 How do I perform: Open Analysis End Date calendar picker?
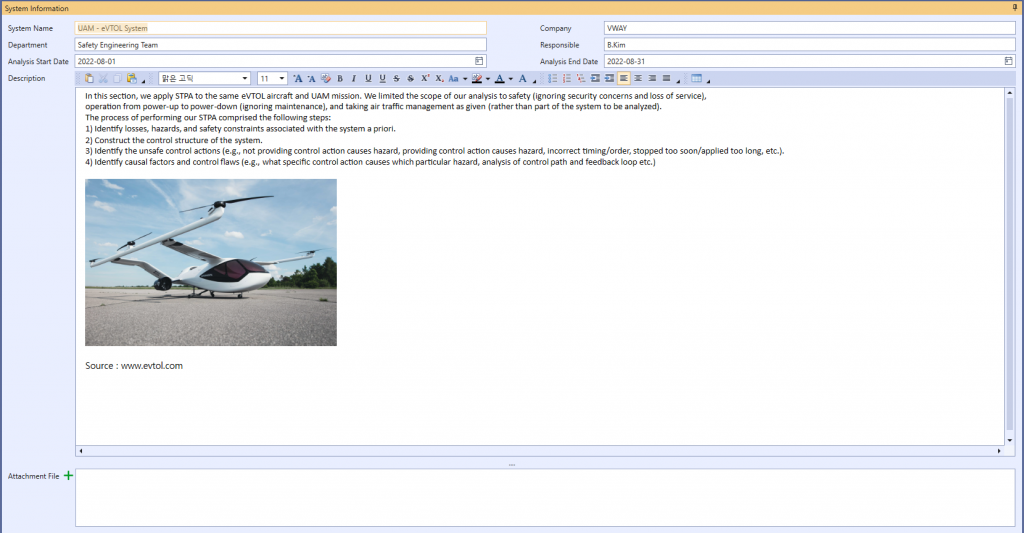(x=1008, y=61)
